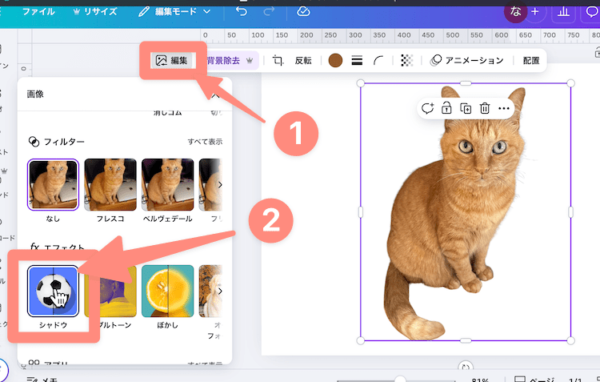This screenshot has width=600, height=382.
Task: Click the rotate handle below the cat image
Action: [x=465, y=367]
